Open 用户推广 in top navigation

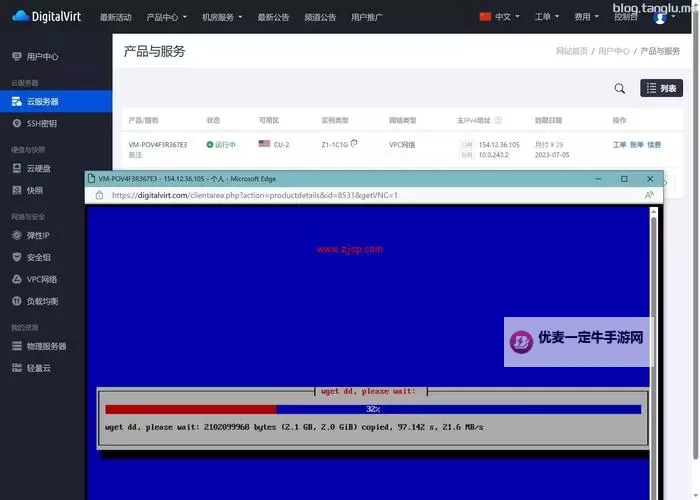click(367, 17)
